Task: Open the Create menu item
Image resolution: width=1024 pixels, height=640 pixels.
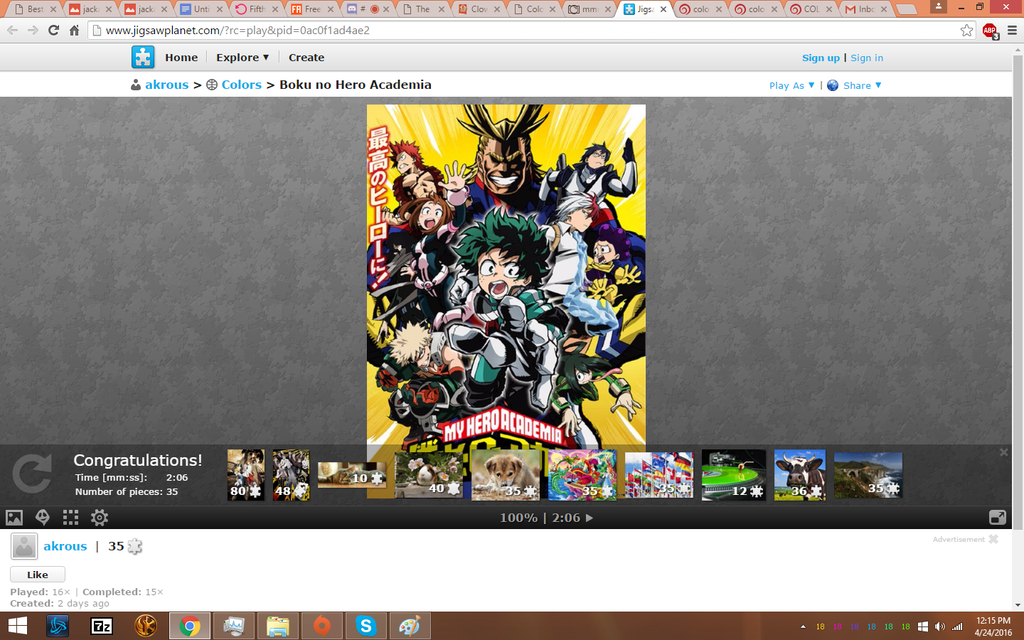Action: tap(306, 57)
